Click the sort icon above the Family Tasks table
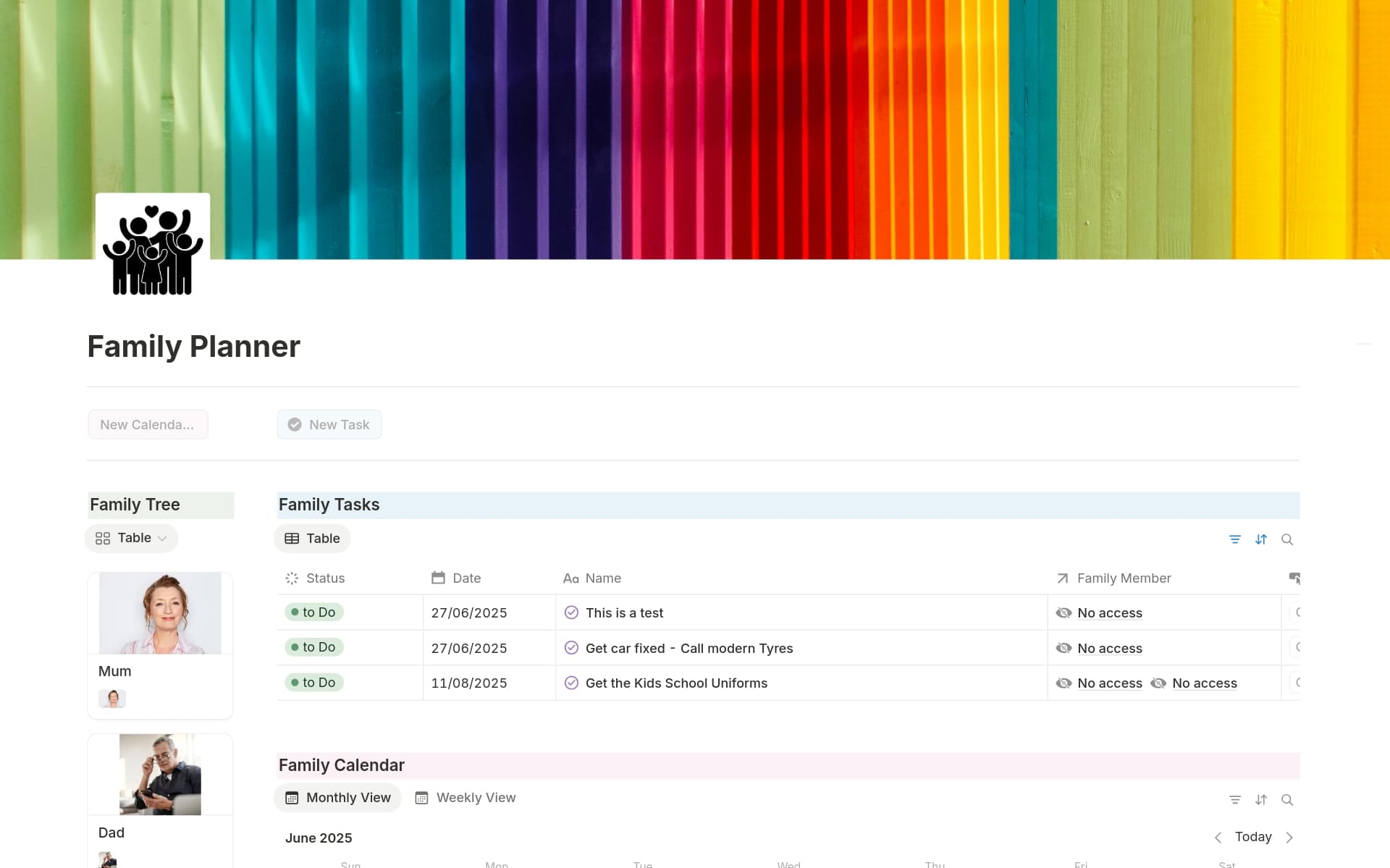This screenshot has width=1390, height=868. click(1262, 539)
